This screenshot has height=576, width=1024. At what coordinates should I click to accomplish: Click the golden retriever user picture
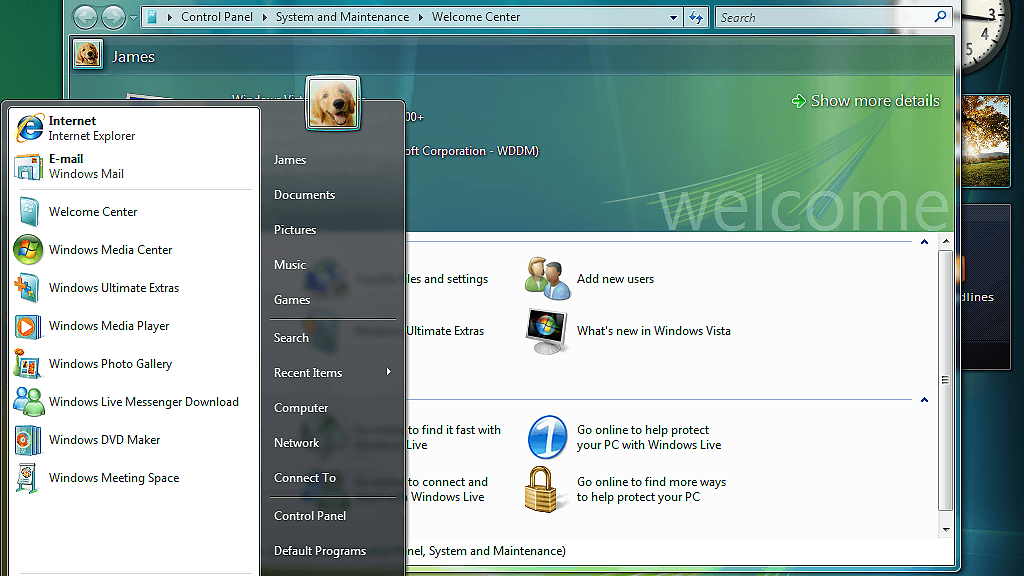[333, 103]
